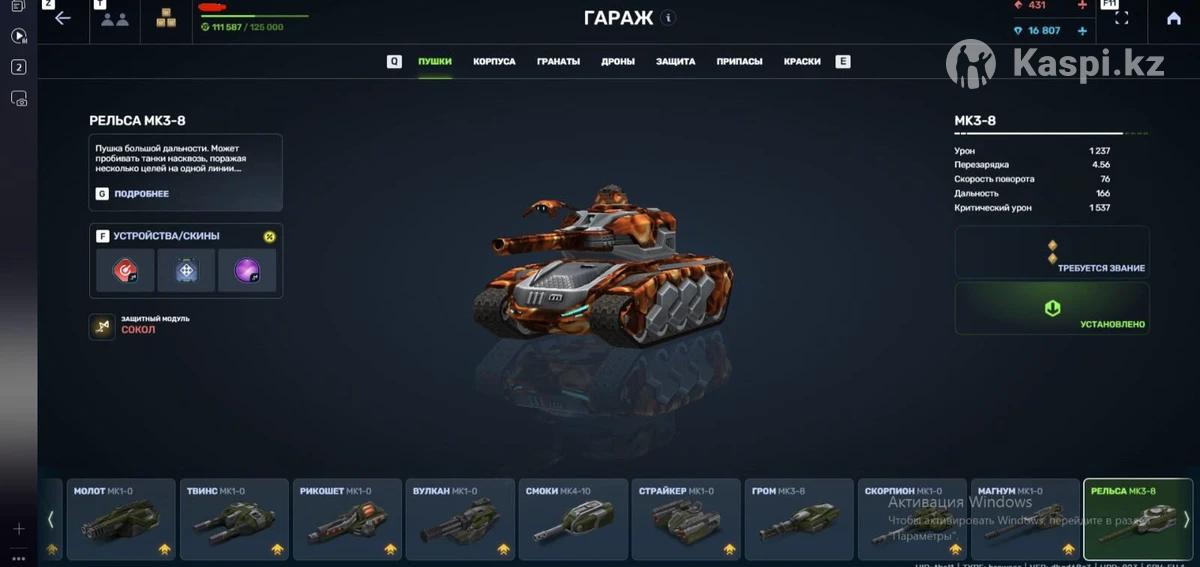Screen dimensions: 1200x567
Task: Select the ГРОМ МК3-8 turret card
Action: pos(798,519)
